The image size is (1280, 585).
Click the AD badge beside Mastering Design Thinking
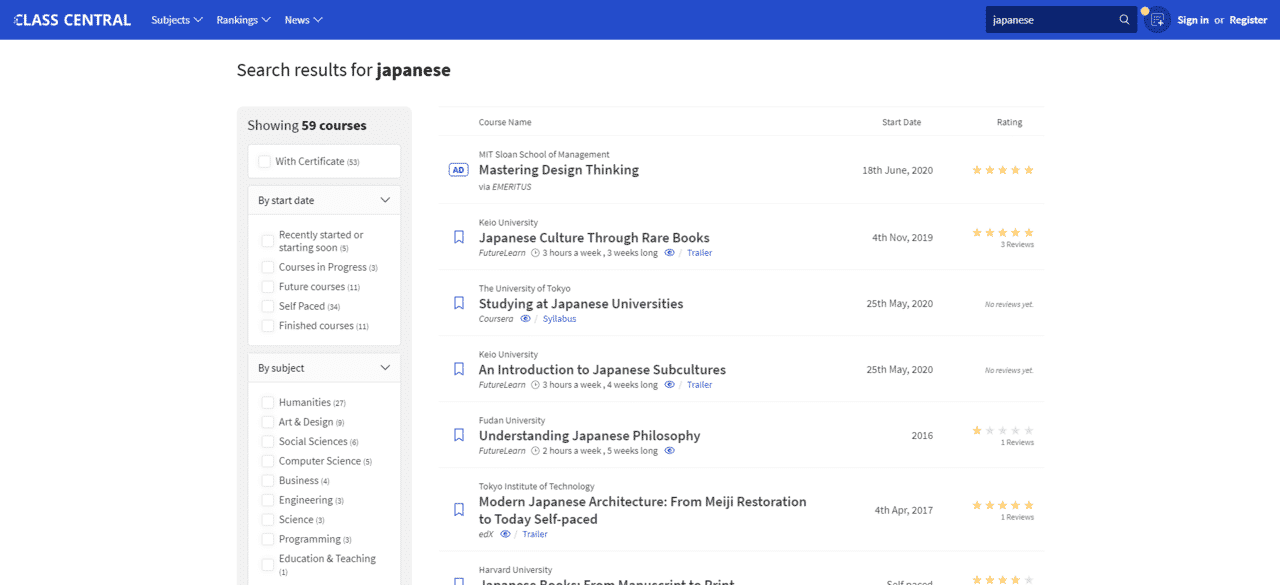point(458,170)
